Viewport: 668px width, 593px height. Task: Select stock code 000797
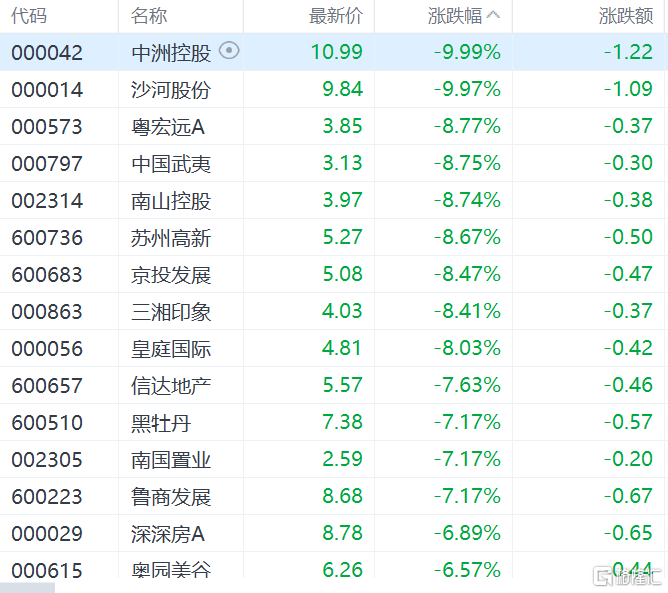47,164
